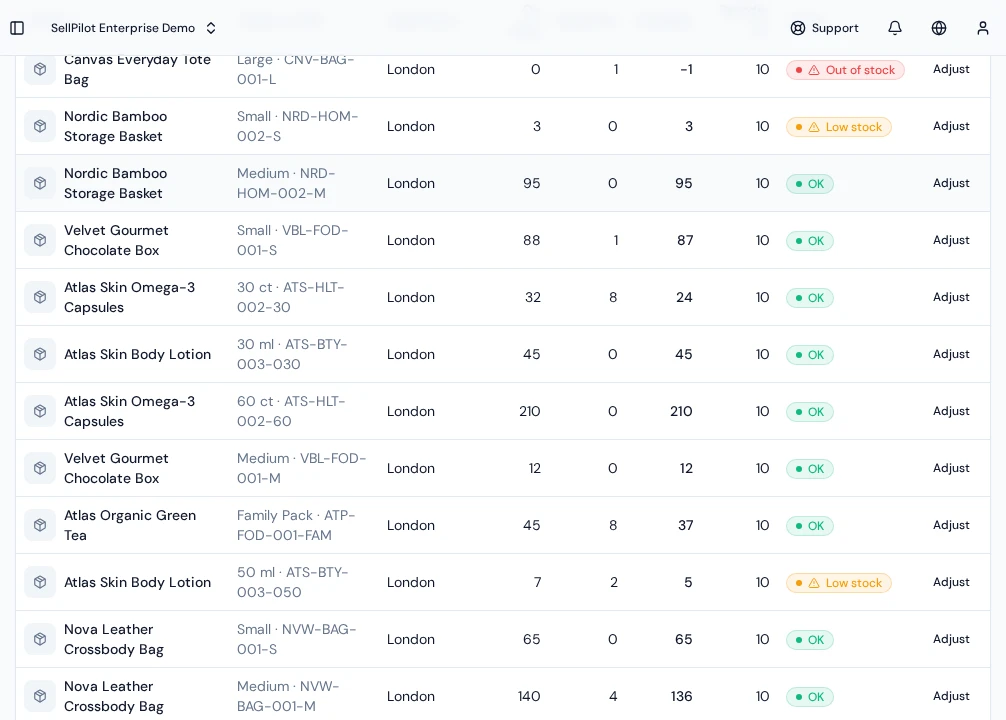Image resolution: width=1006 pixels, height=720 pixels.
Task: Open the SellPilot Enterprise Demo workspace switcher
Action: (133, 28)
